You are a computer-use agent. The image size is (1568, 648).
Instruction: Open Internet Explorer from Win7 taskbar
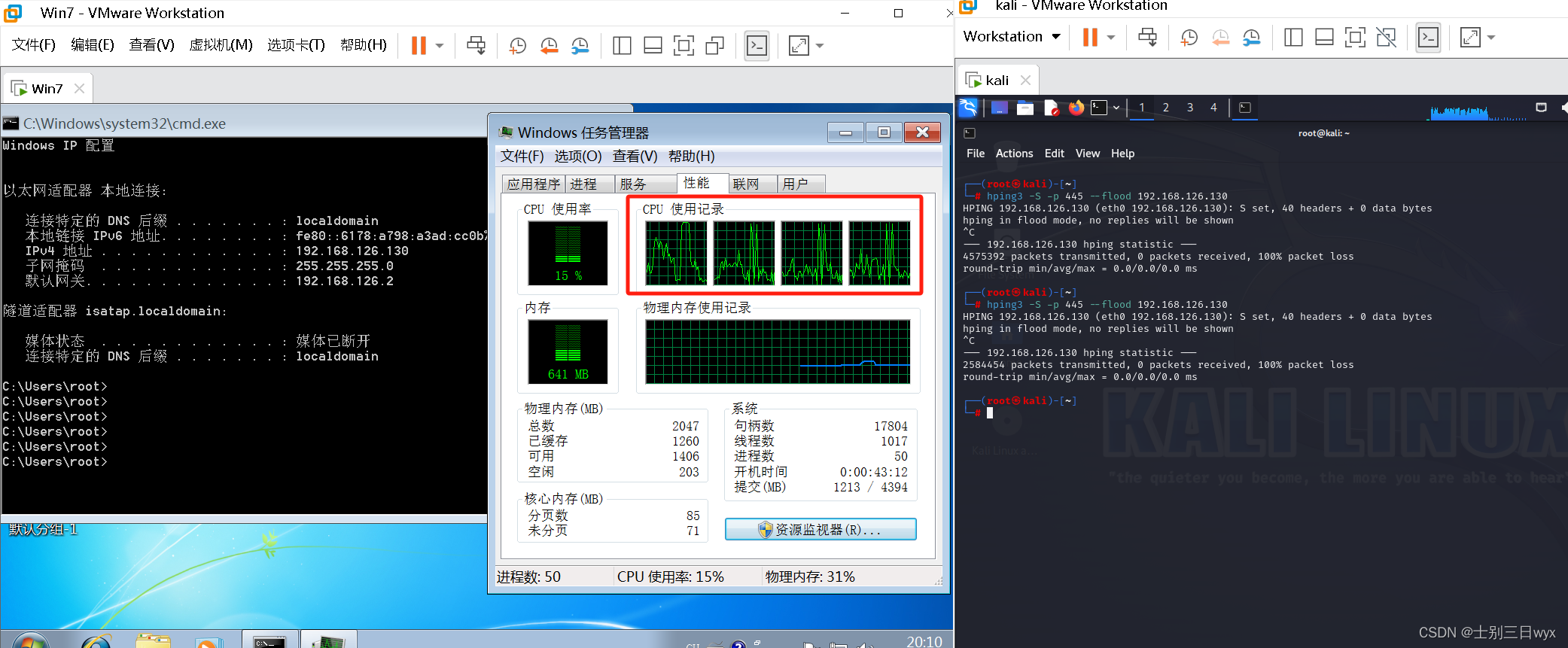click(96, 641)
